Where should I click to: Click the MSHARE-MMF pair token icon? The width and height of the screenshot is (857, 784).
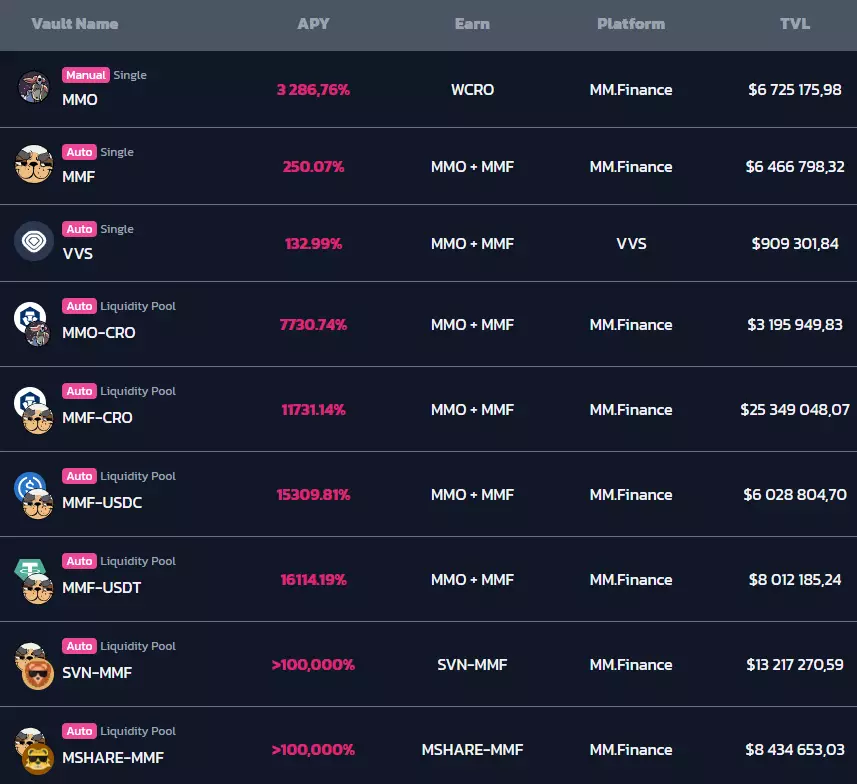click(32, 750)
